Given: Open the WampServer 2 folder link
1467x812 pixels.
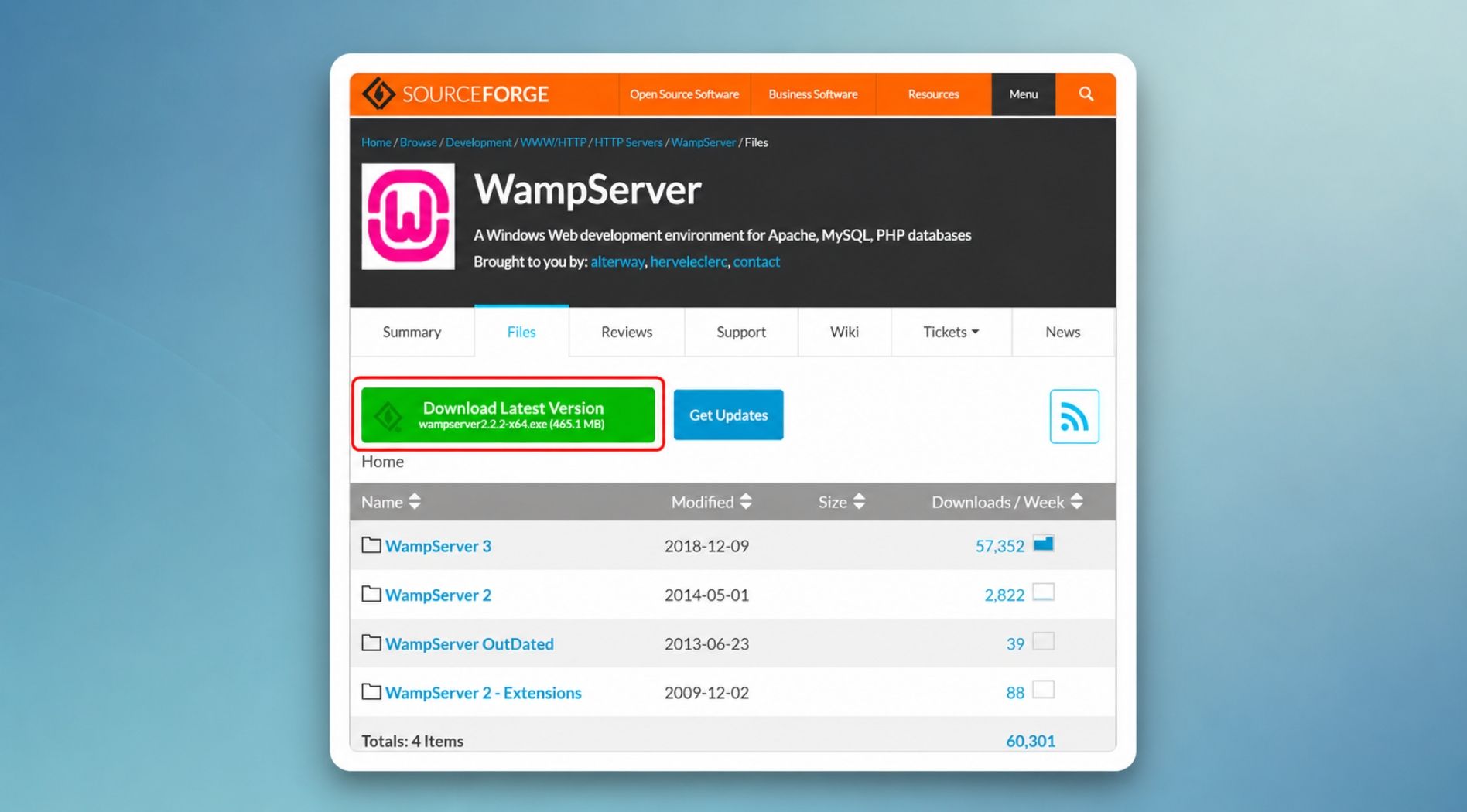Looking at the screenshot, I should pos(438,595).
